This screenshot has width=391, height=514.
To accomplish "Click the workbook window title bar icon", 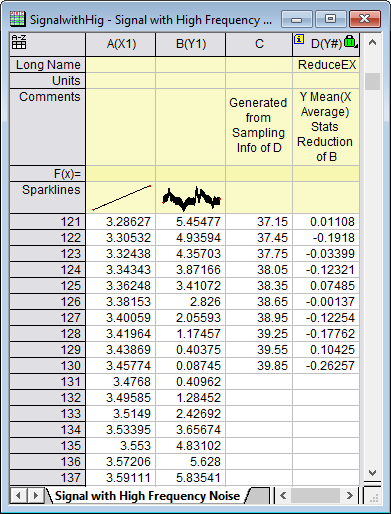I will pos(18,19).
